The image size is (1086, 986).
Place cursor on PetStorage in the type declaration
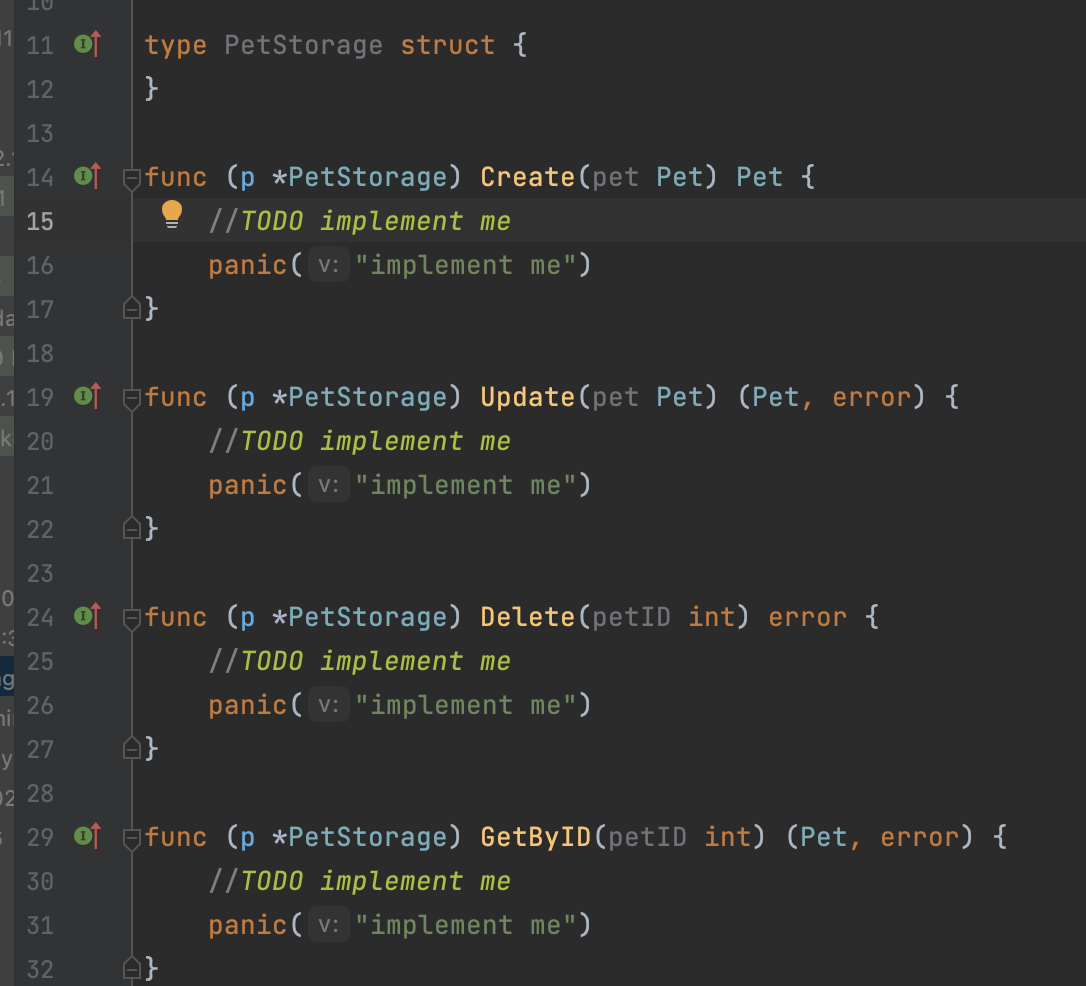[x=303, y=45]
